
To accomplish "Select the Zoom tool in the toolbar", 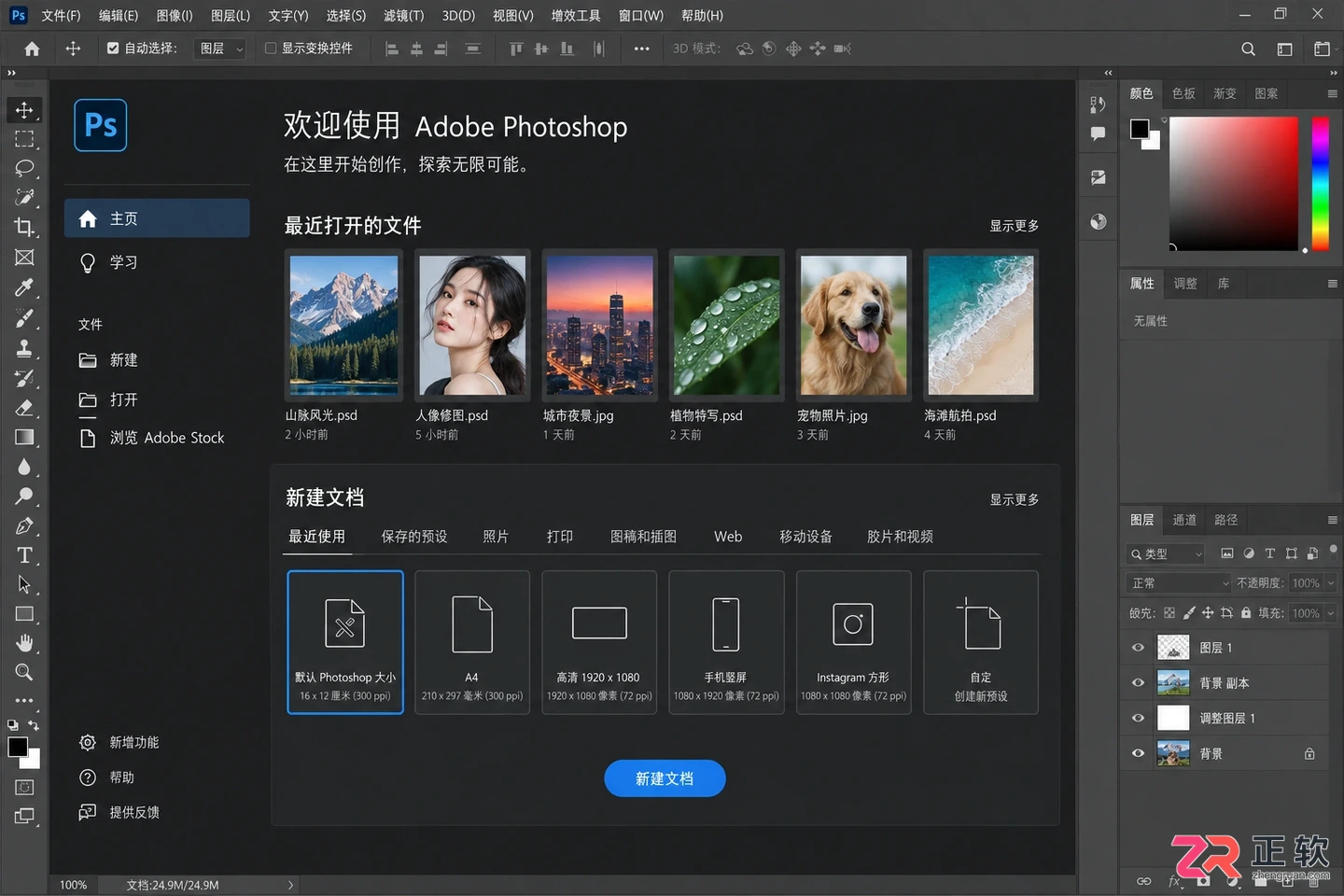I will (24, 672).
